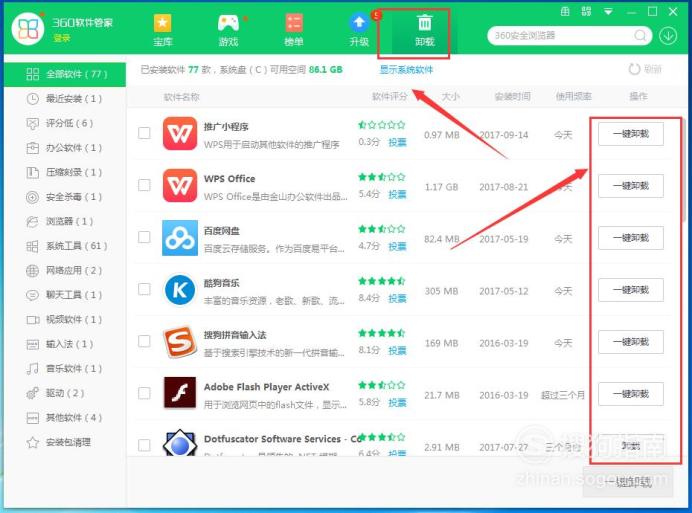Select 视频软件 (1) category
Screen dimensions: 692x513
click(65, 319)
